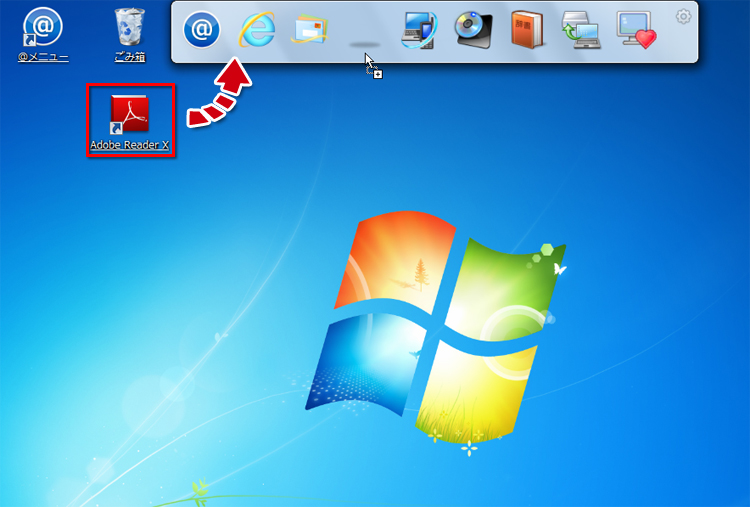Screen dimensions: 750x507
Task: Open Windows Live Mail in the launcher bar
Action: tap(310, 30)
